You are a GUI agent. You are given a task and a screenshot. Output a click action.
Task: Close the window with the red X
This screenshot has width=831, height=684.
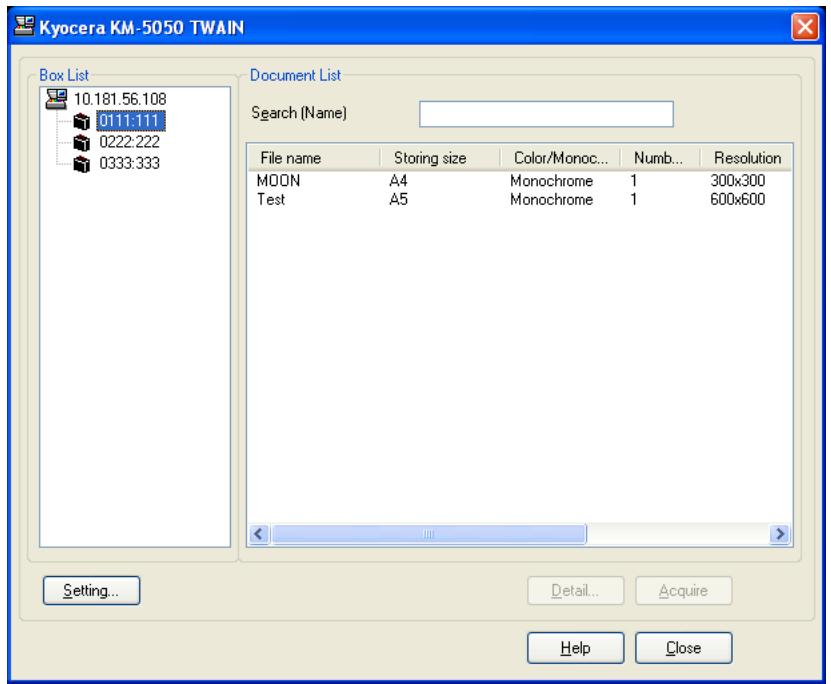(805, 26)
